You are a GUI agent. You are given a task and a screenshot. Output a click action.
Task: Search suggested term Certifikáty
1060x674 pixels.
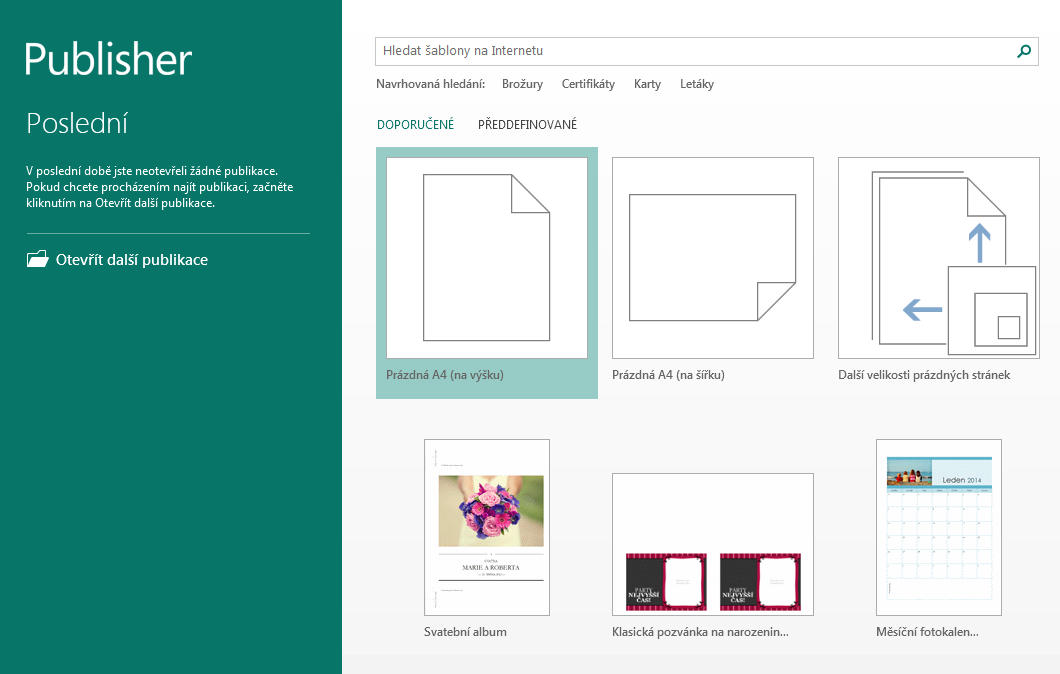point(588,84)
